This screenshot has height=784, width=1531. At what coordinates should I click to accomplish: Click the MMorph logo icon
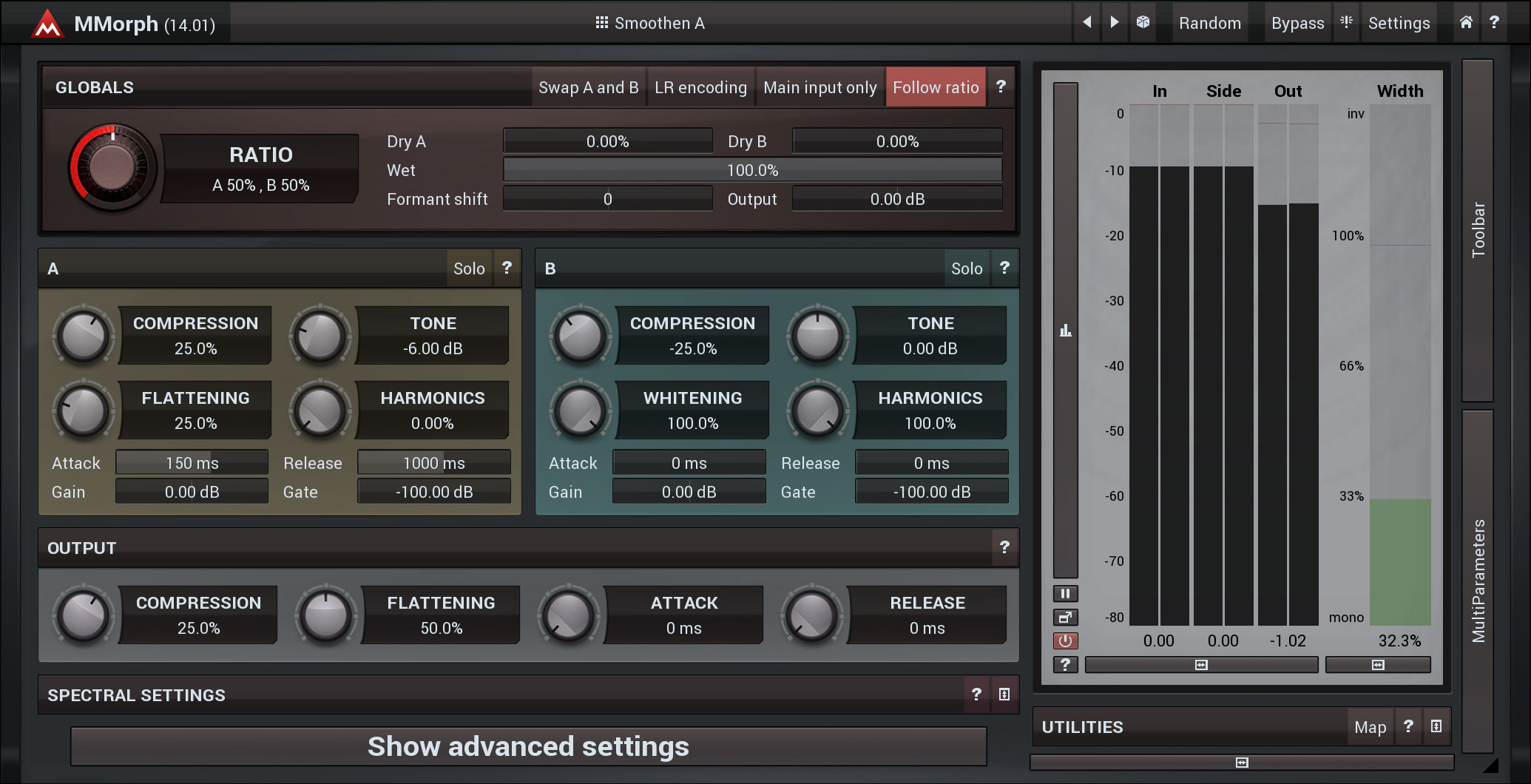point(47,24)
